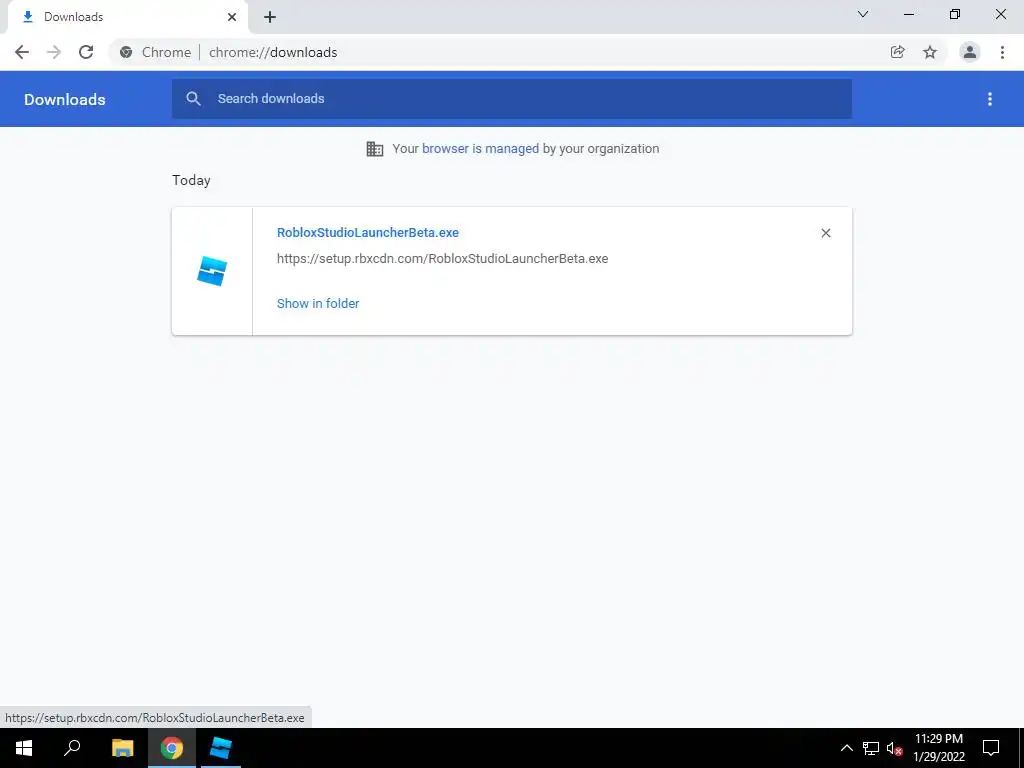Screen dimensions: 1024x768
Task: Open File Explorer from taskbar
Action: [122, 748]
